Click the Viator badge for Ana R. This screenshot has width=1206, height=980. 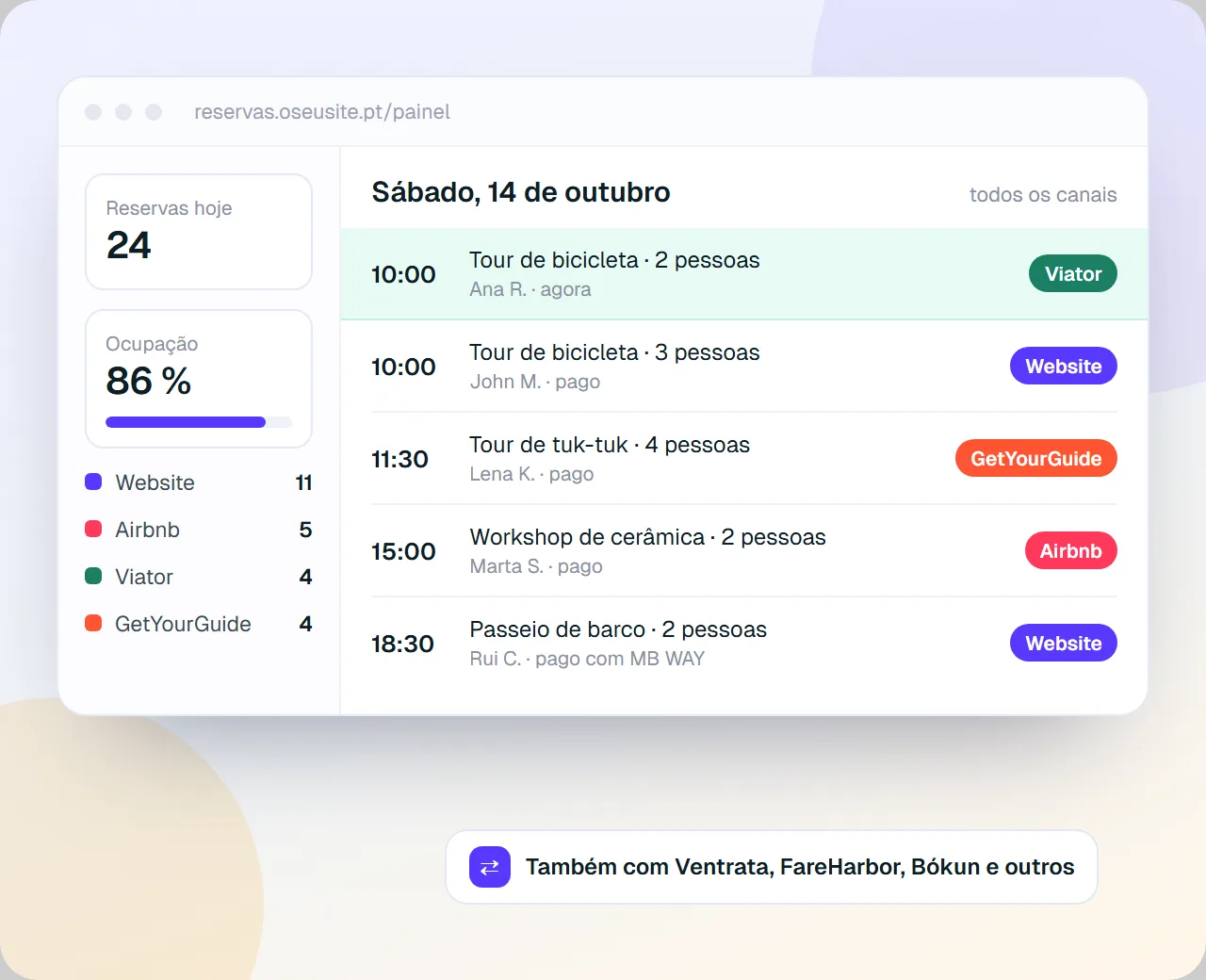pos(1073,274)
